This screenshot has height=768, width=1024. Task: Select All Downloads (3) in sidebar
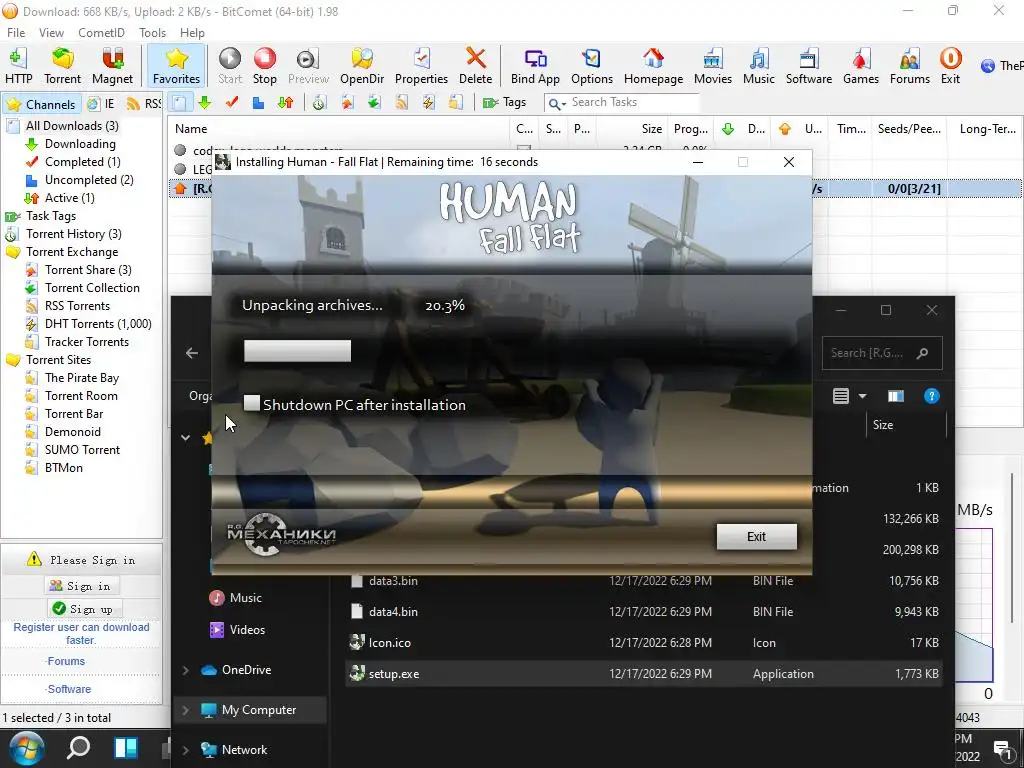pyautogui.click(x=72, y=125)
